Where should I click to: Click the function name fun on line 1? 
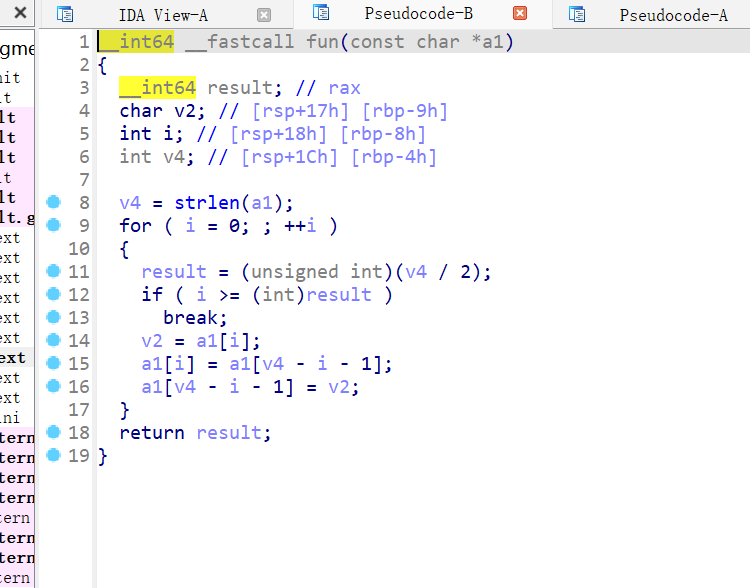click(323, 42)
